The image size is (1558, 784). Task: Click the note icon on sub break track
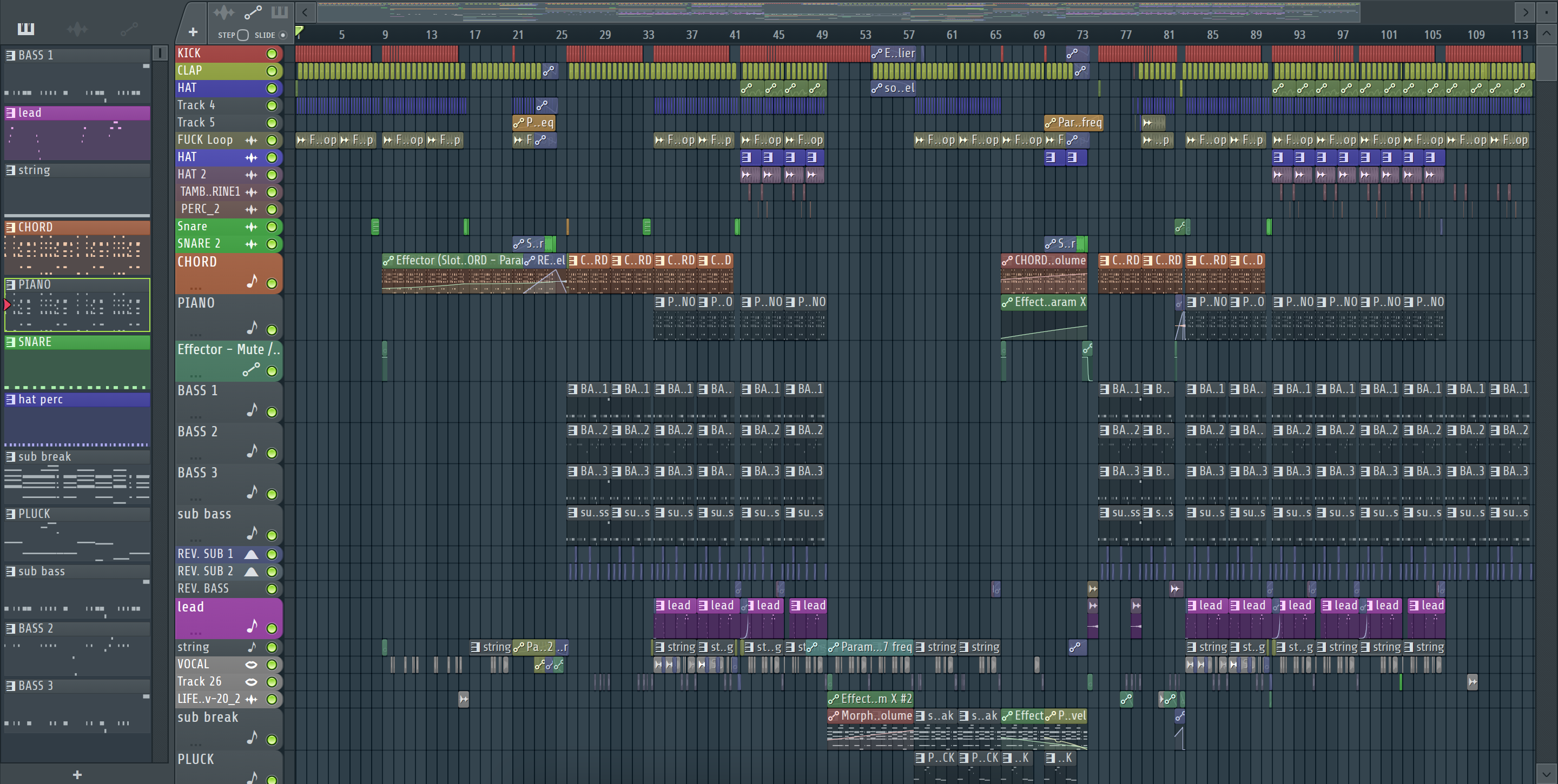252,738
